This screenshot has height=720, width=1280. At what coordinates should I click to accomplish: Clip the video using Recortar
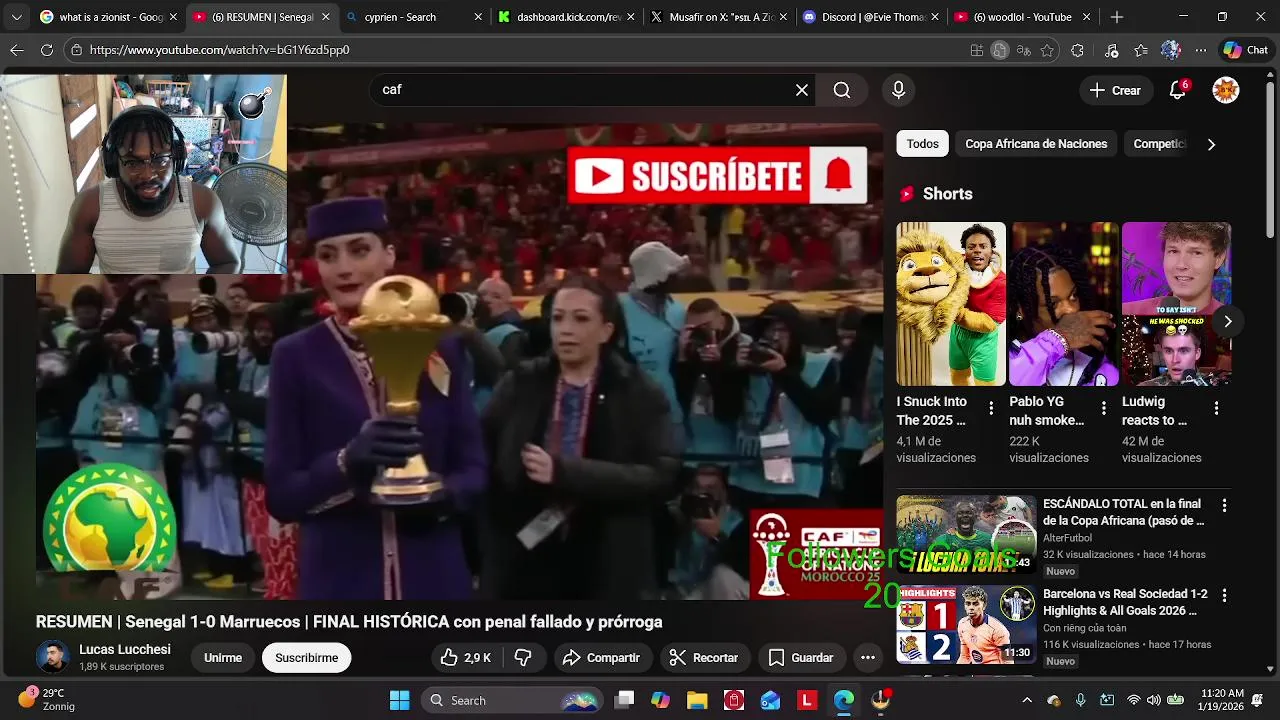click(x=704, y=657)
